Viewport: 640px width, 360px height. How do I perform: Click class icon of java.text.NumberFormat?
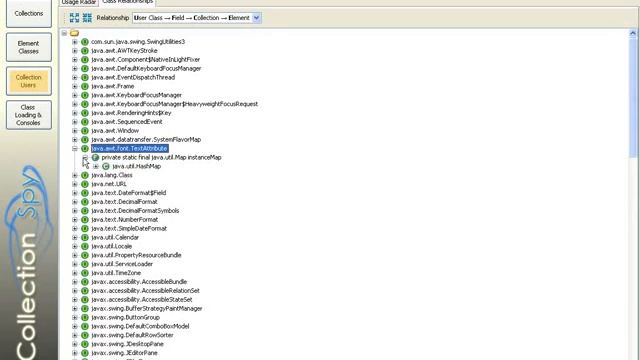point(85,220)
